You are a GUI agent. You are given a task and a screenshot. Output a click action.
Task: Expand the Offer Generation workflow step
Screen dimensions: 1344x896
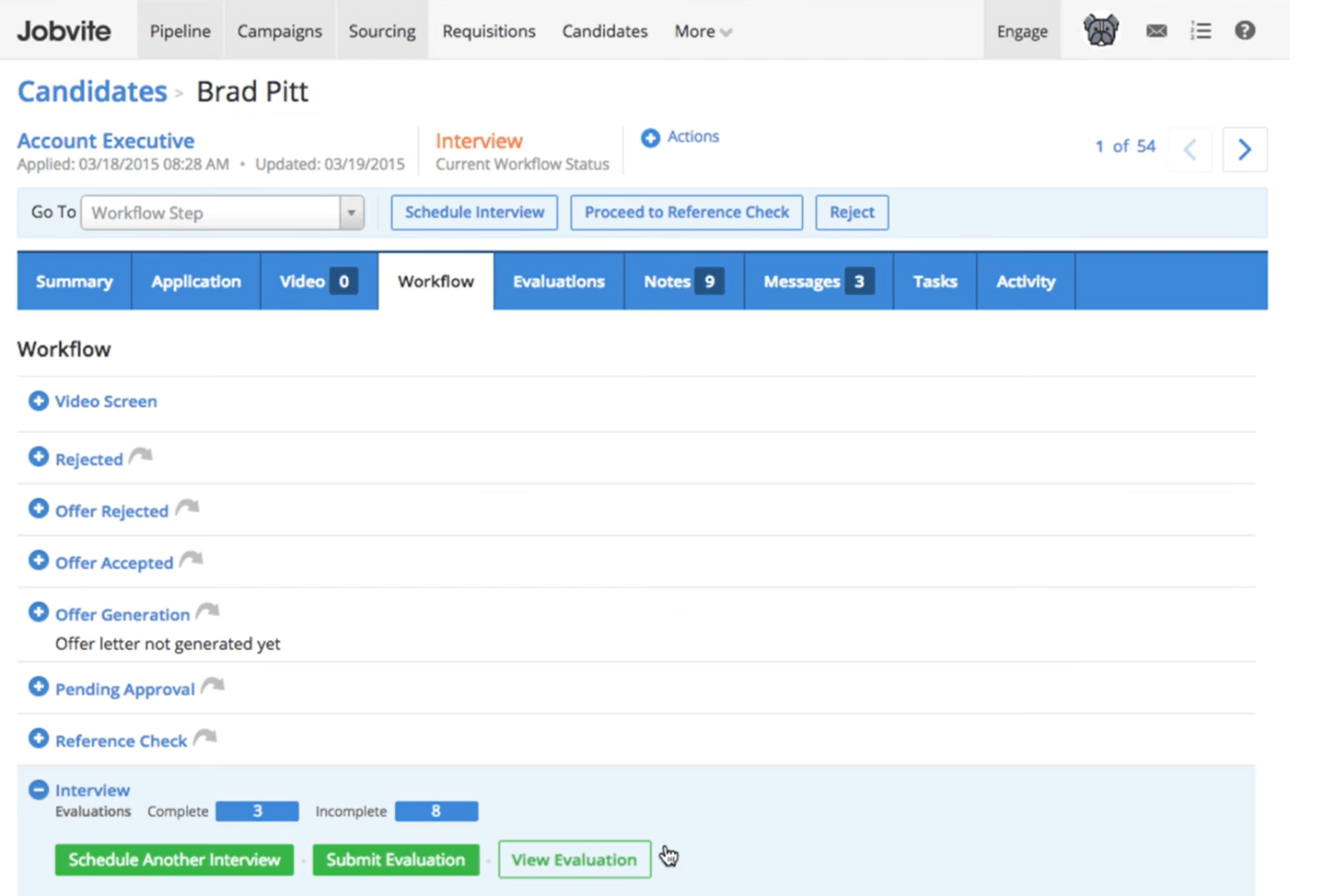(x=38, y=612)
